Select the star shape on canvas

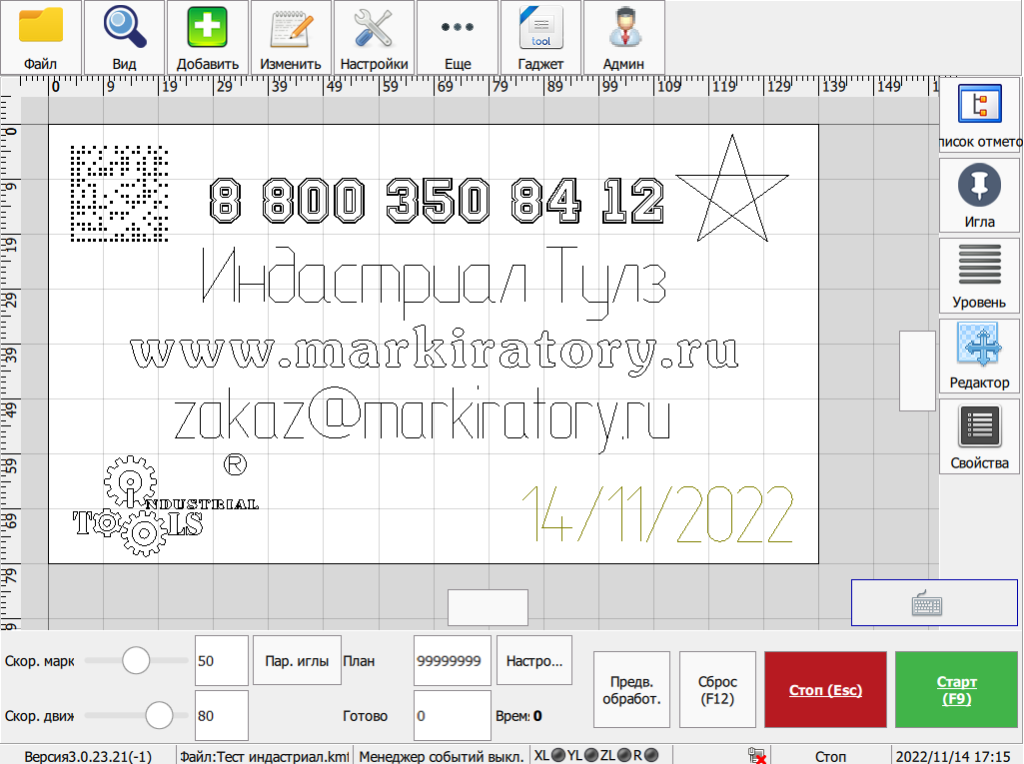point(732,188)
